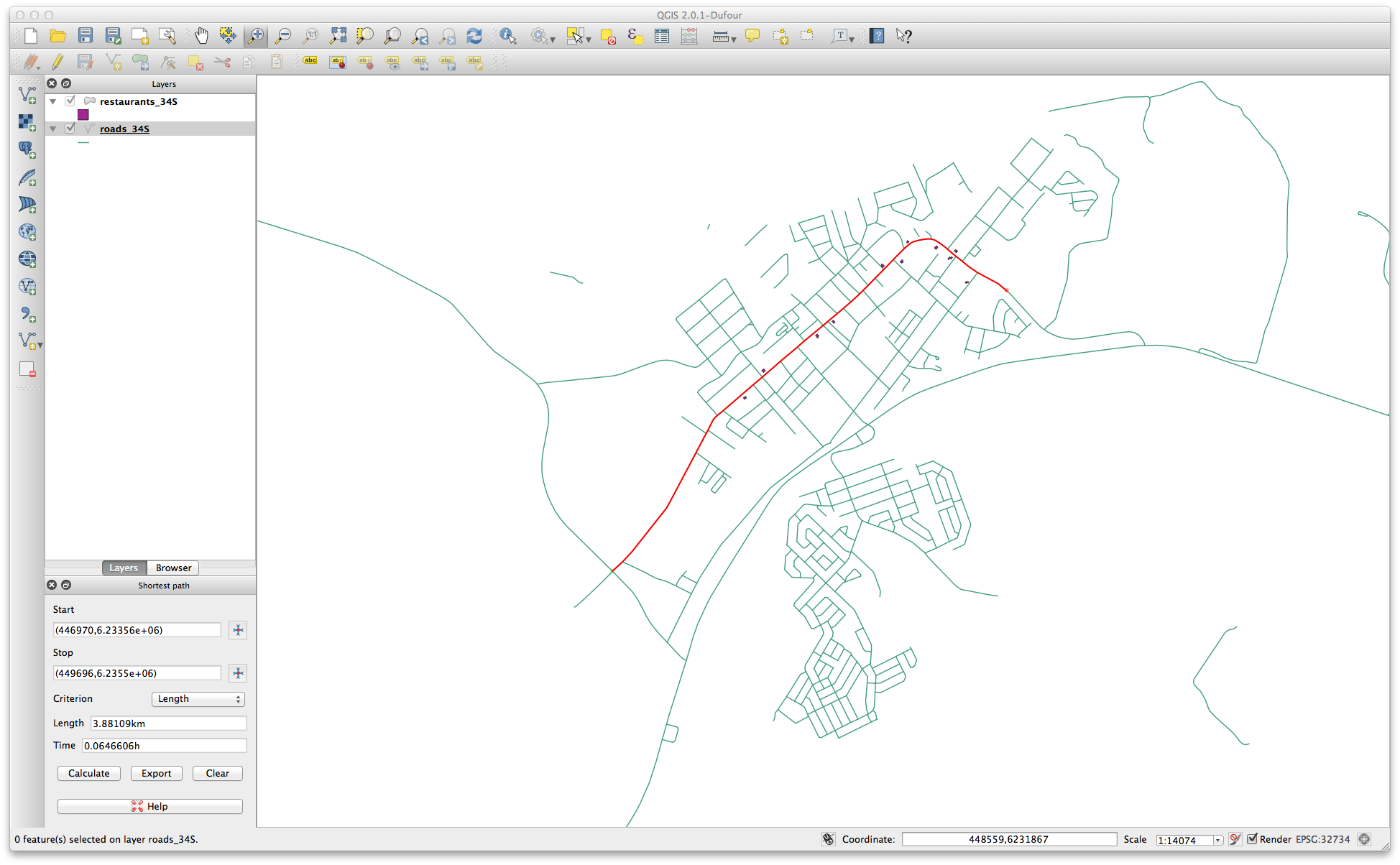Click the Export button
This screenshot has width=1400, height=865.
click(156, 773)
